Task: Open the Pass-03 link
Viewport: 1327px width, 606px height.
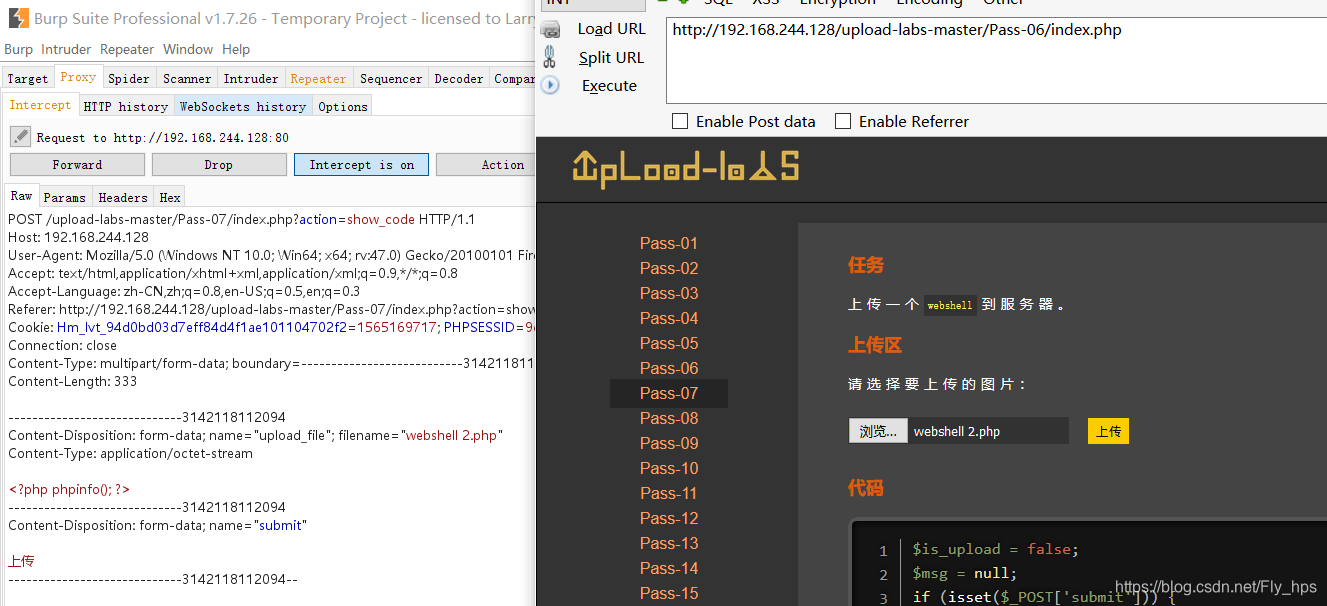Action: click(x=669, y=293)
